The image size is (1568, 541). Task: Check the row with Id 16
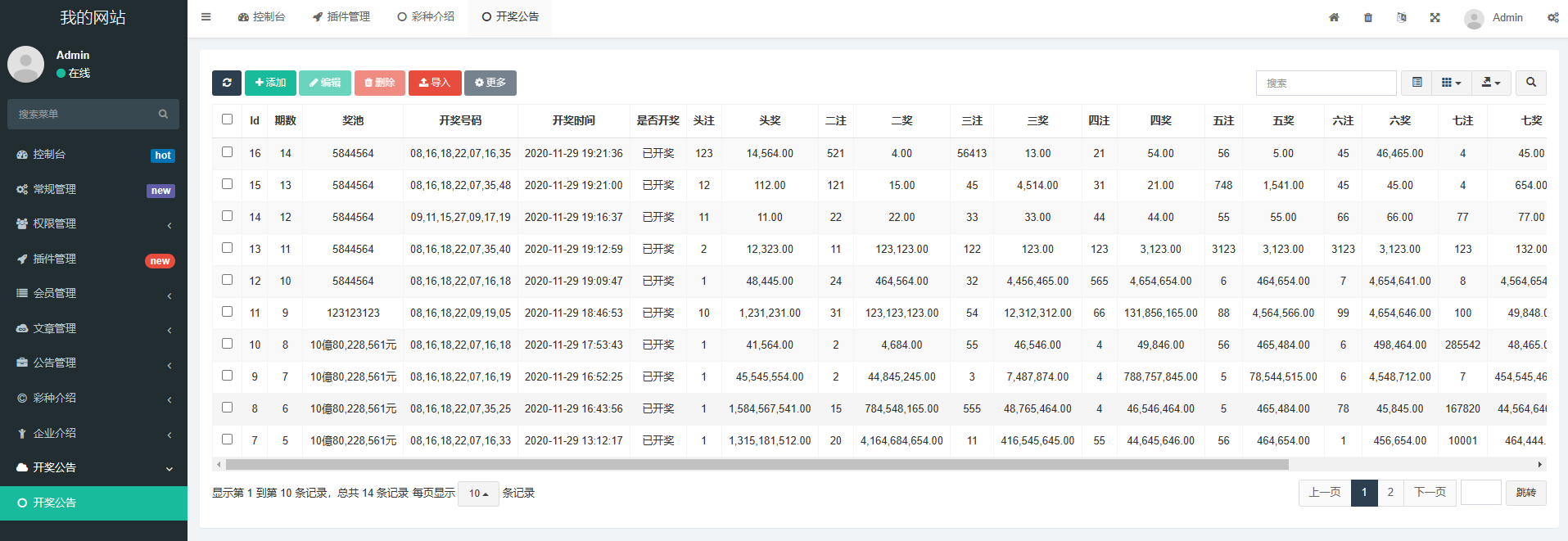[x=227, y=152]
